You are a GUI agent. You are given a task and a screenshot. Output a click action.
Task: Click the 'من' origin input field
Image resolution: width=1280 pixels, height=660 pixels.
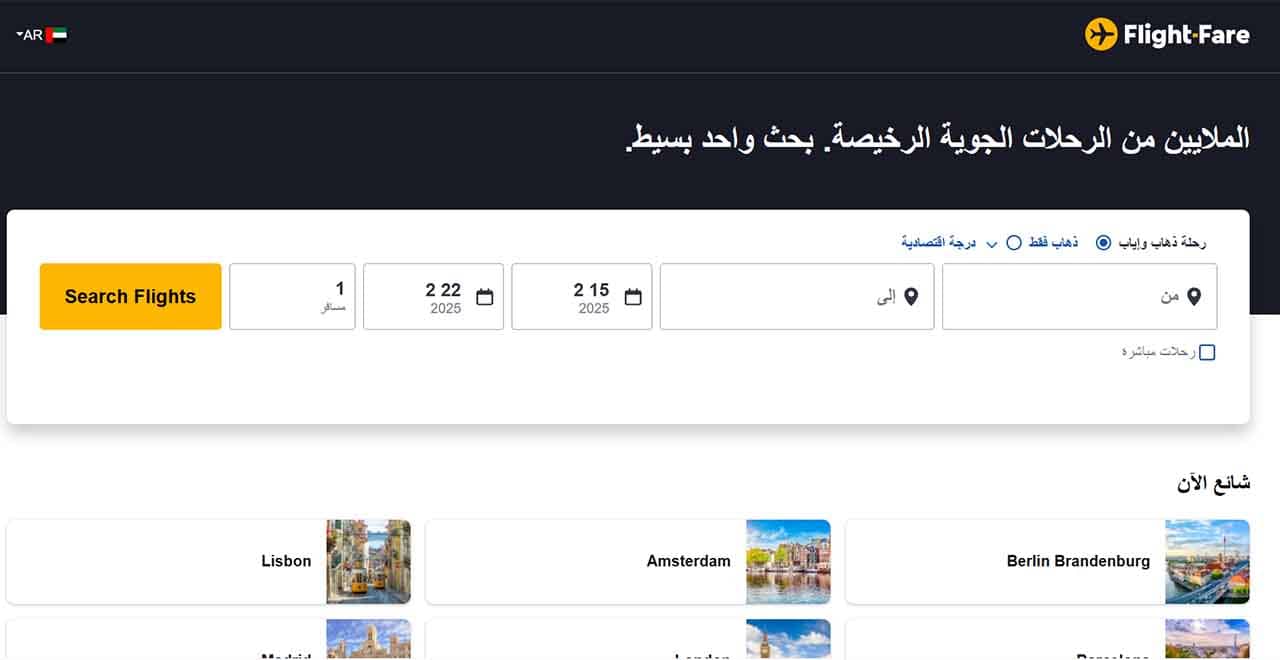tap(1080, 296)
